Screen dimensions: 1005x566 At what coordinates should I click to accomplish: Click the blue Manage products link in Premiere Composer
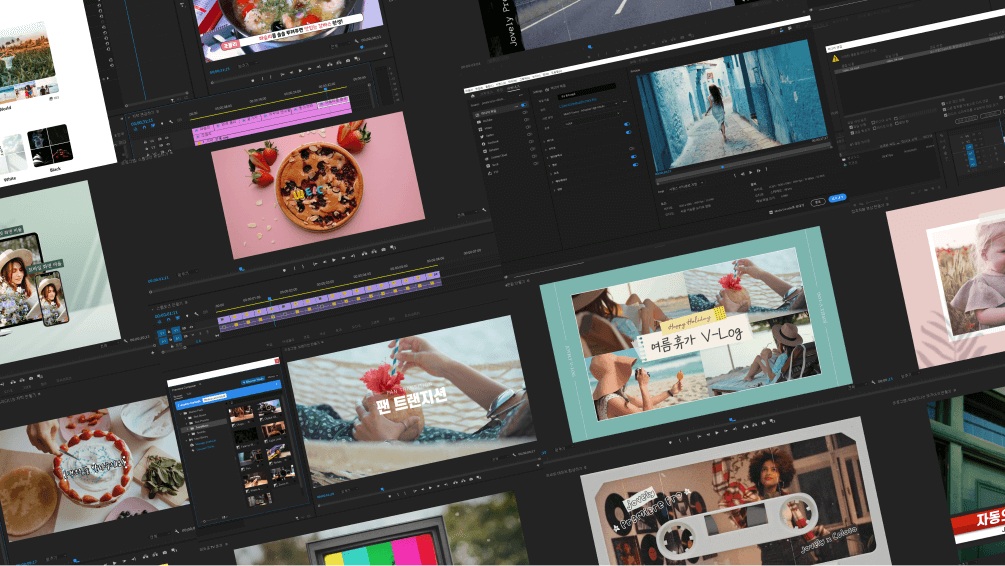click(205, 442)
